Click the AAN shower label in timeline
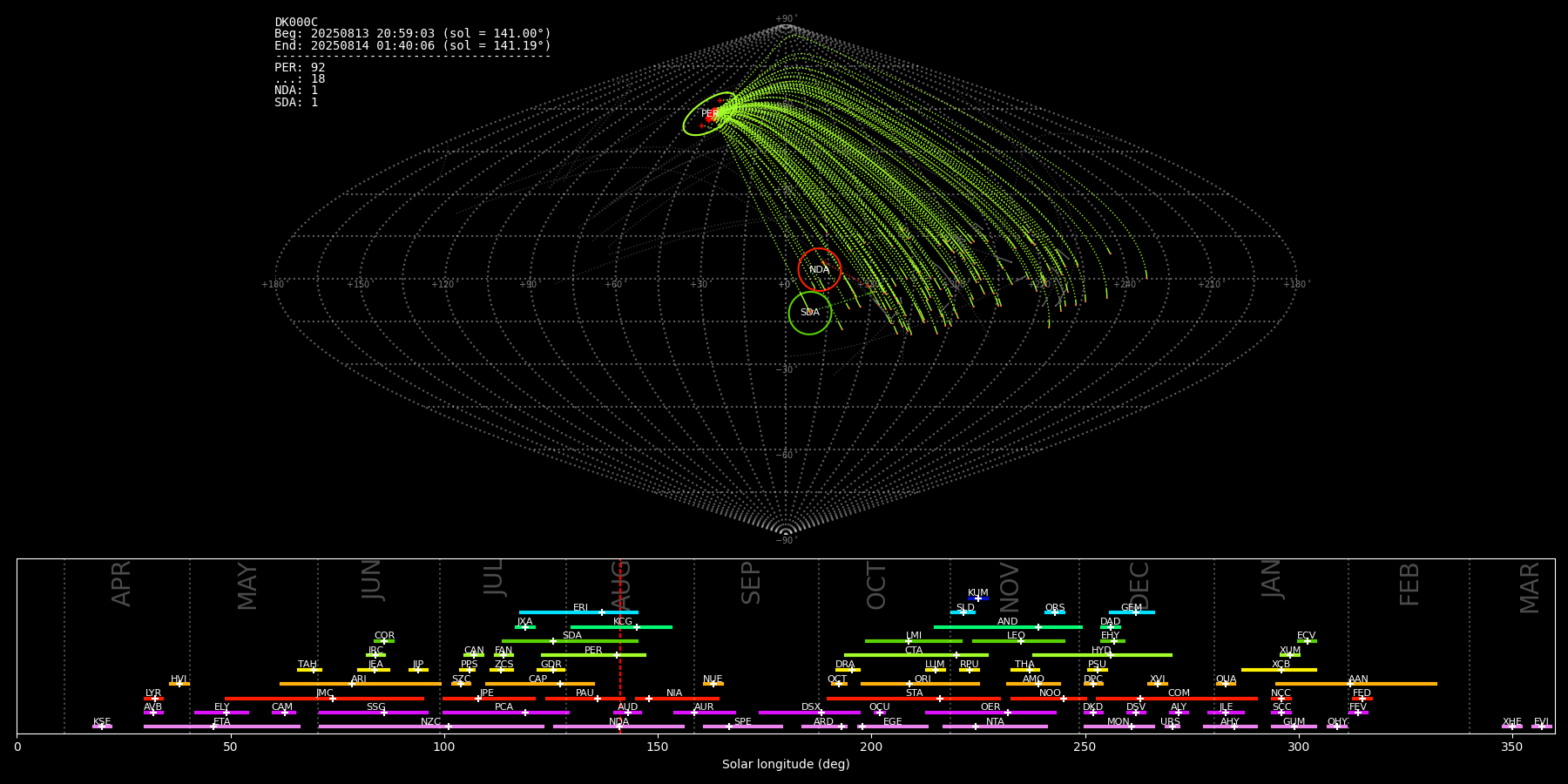Screen dimensions: 1568x784 click(1358, 679)
